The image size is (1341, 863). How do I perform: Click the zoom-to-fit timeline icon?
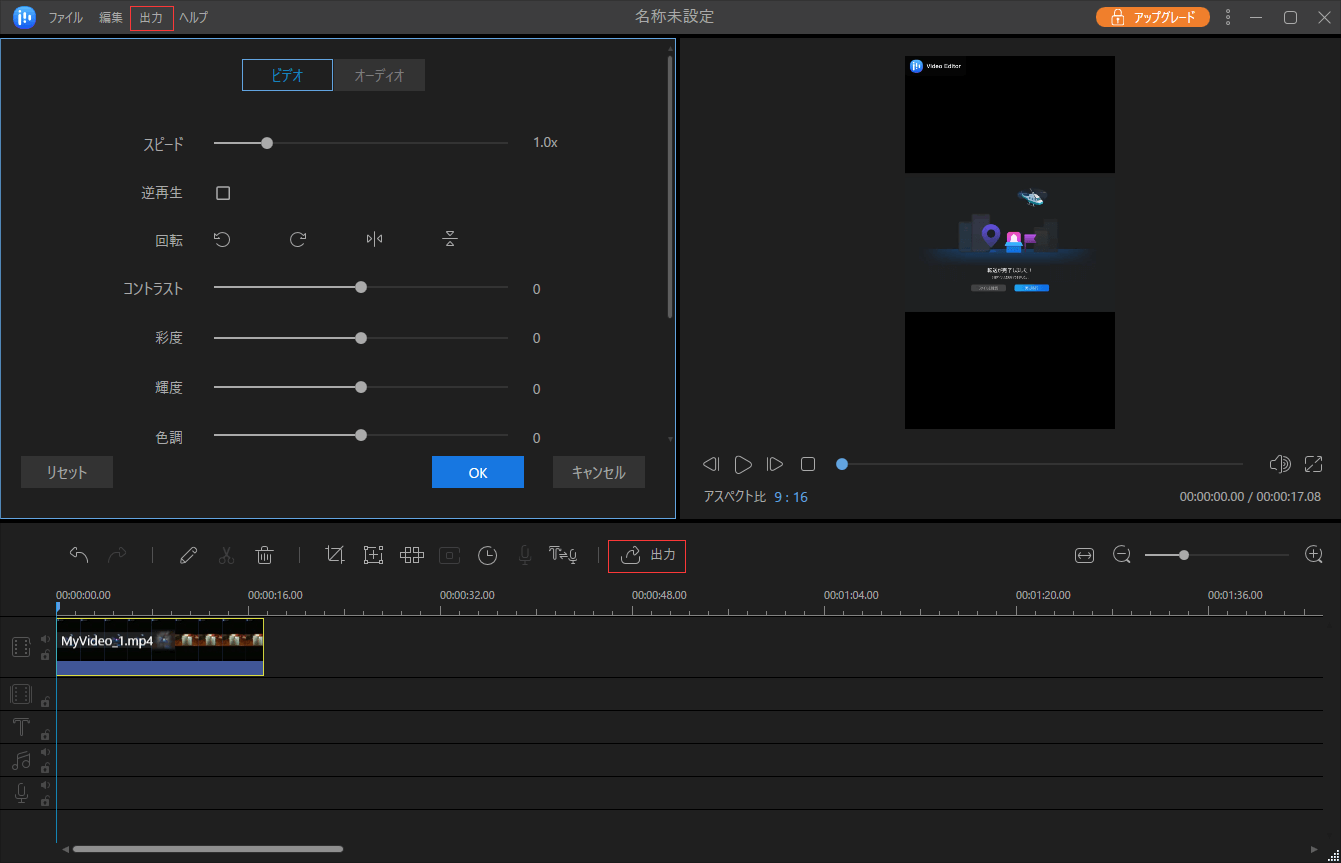[1083, 555]
